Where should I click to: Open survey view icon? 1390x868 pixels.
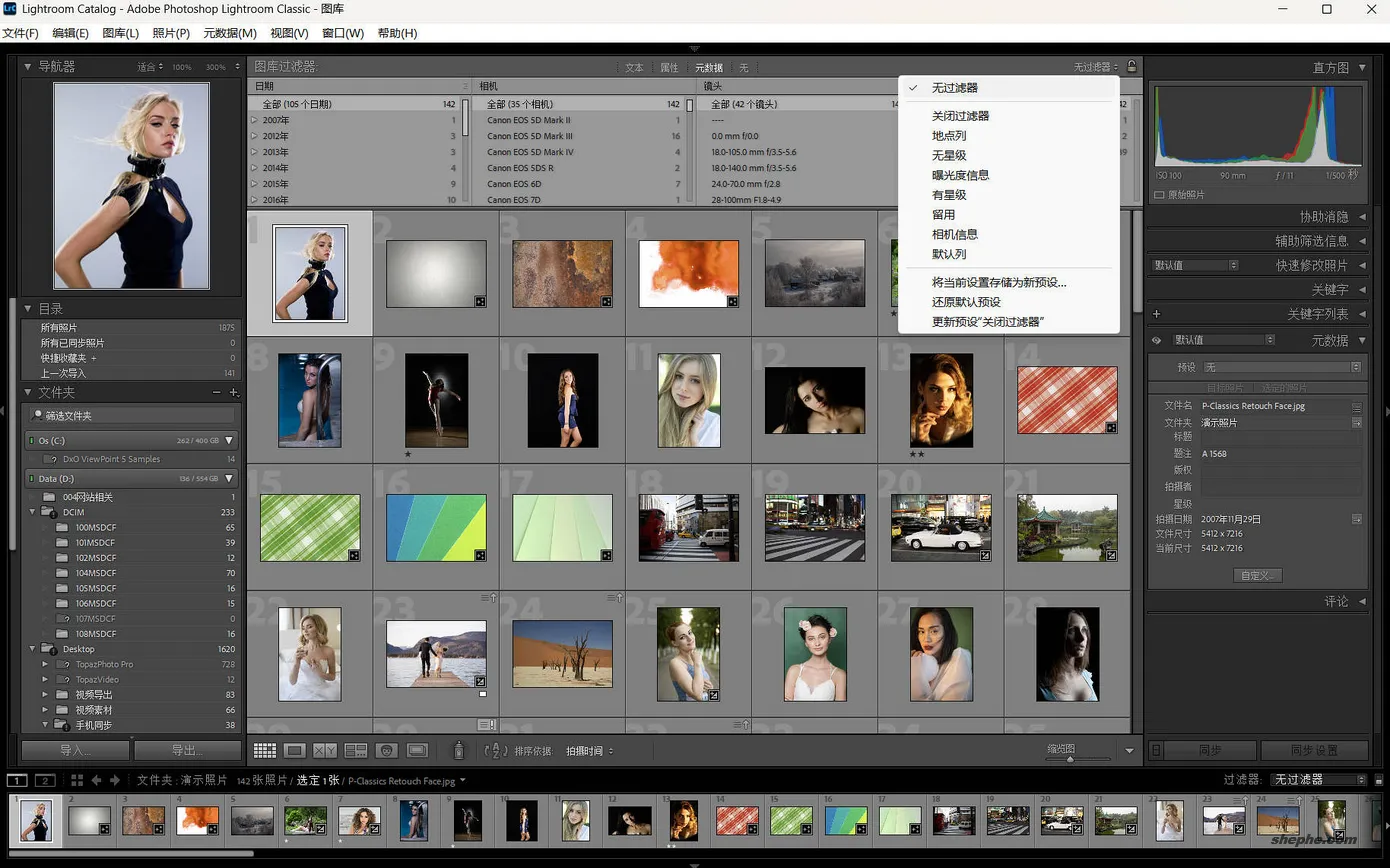click(356, 750)
